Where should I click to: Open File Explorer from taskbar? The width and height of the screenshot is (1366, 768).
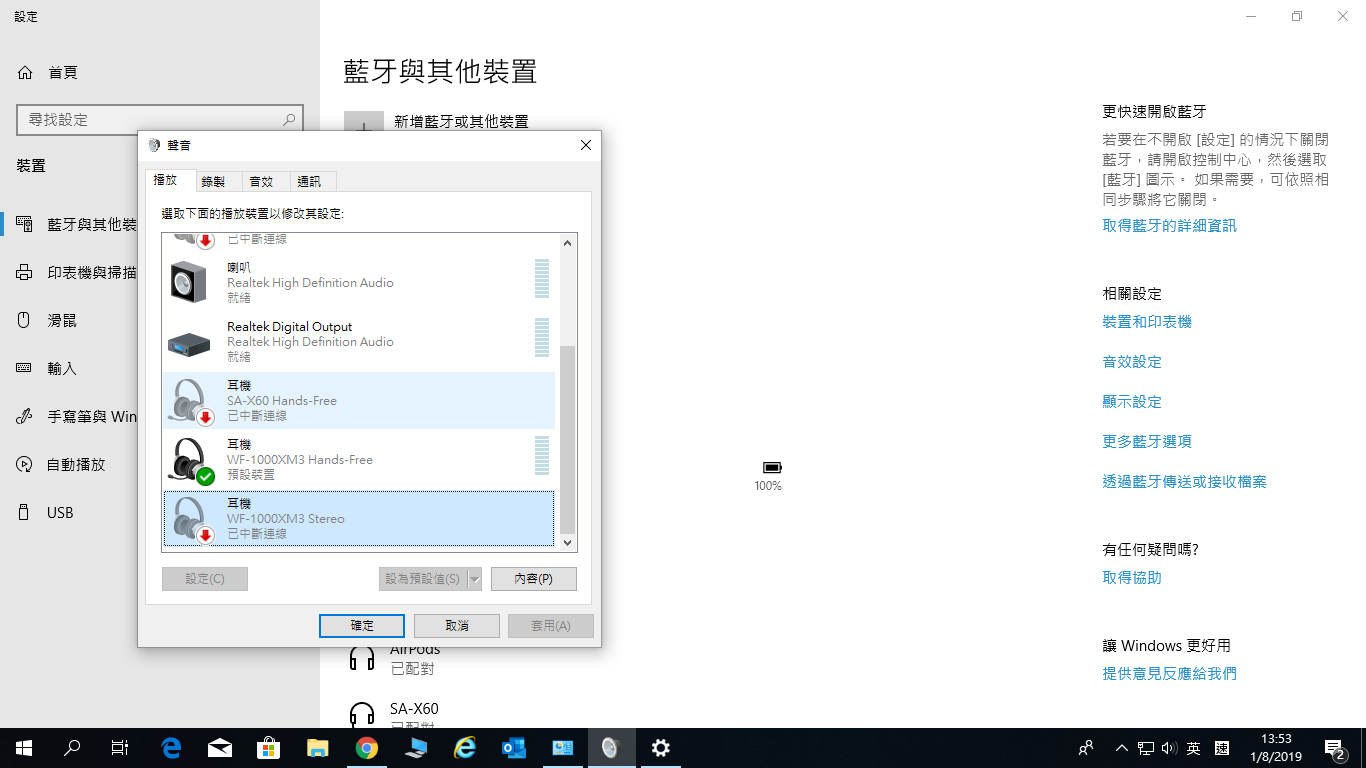click(x=318, y=748)
